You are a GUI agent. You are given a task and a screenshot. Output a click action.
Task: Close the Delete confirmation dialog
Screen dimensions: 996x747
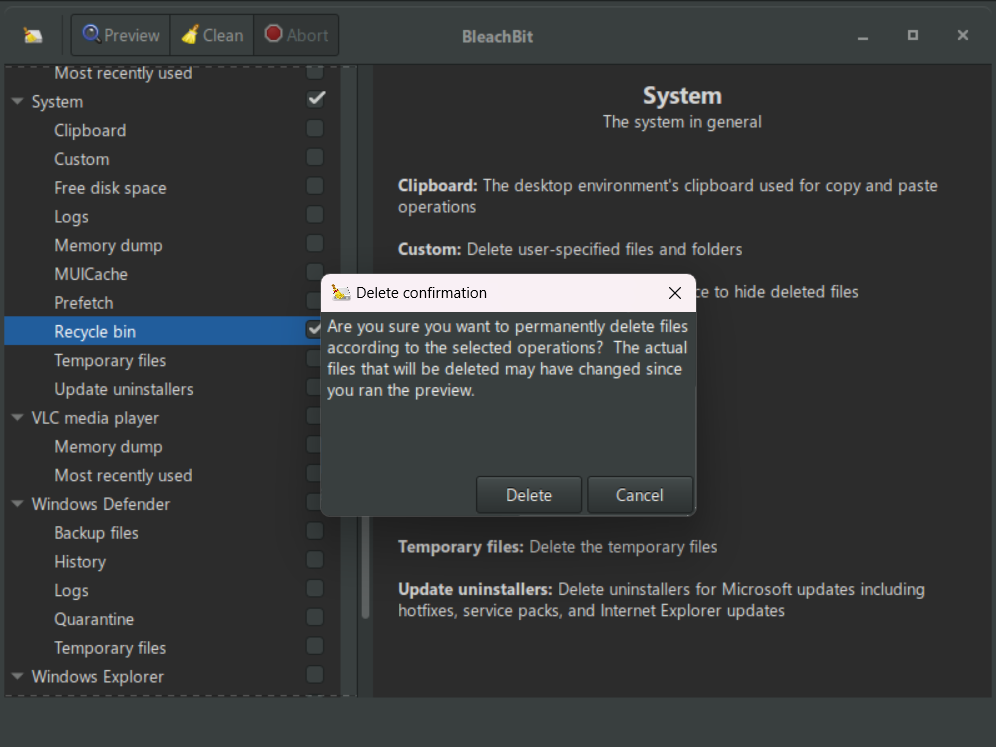click(675, 293)
